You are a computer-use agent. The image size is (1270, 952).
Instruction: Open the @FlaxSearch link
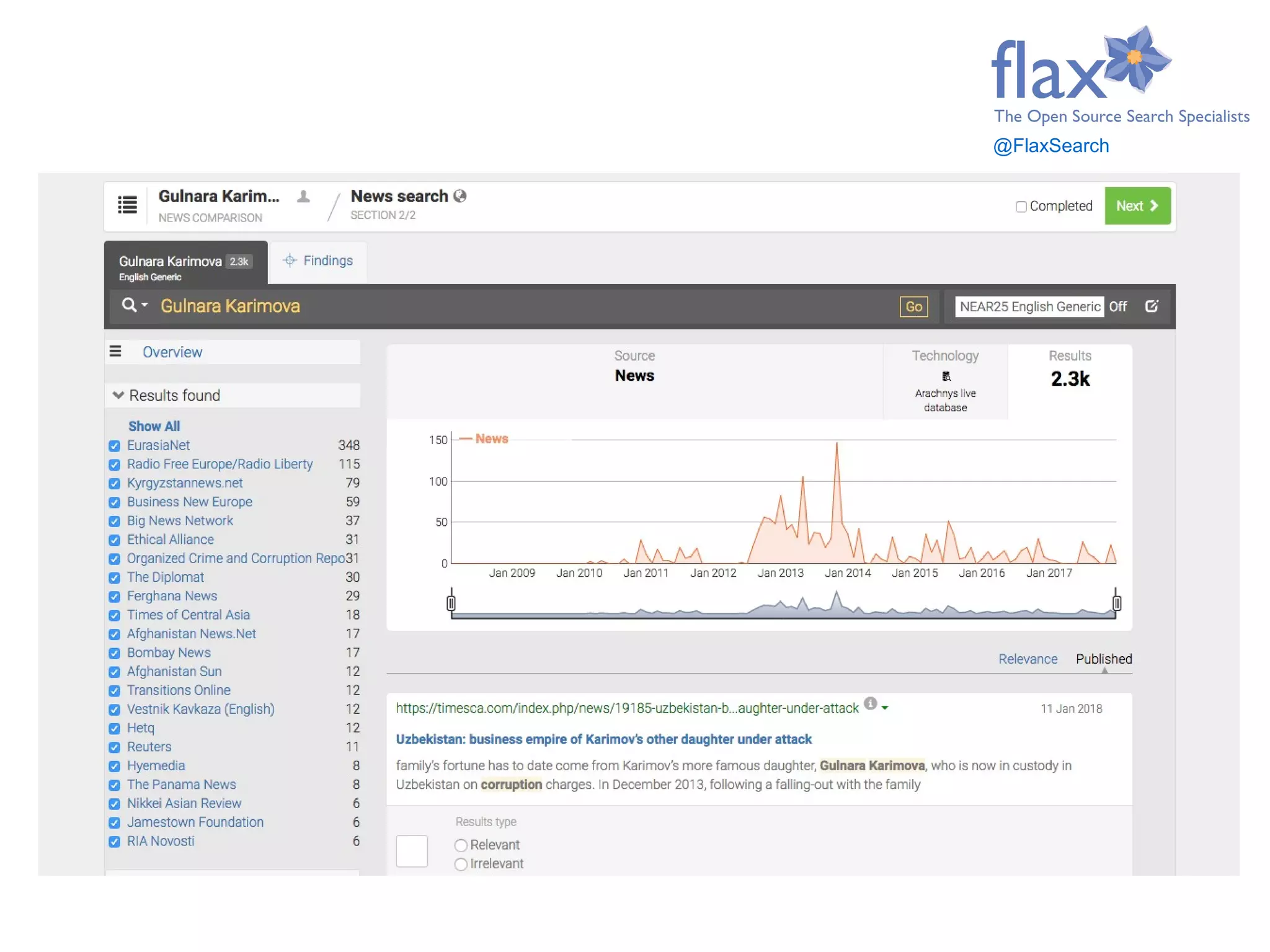tap(1051, 146)
